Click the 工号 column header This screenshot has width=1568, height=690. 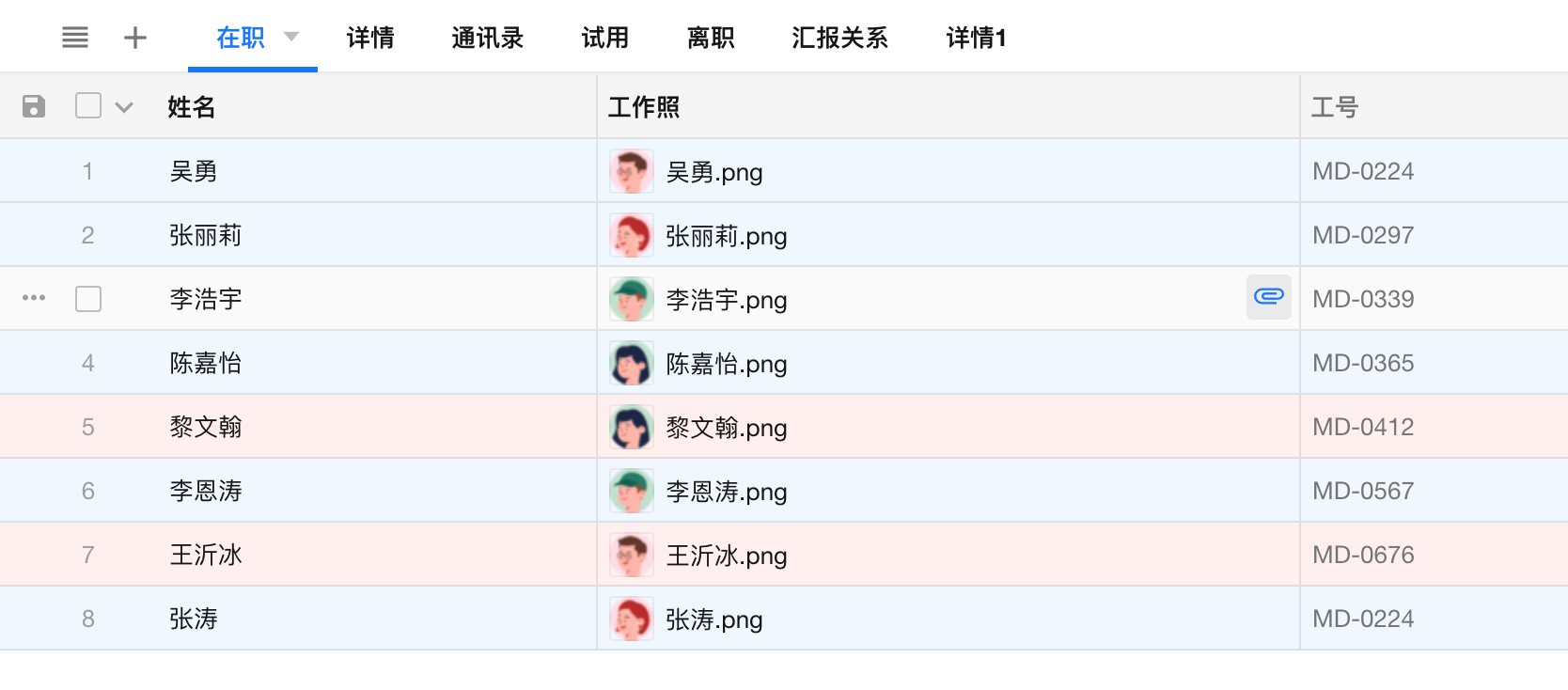pos(1335,107)
